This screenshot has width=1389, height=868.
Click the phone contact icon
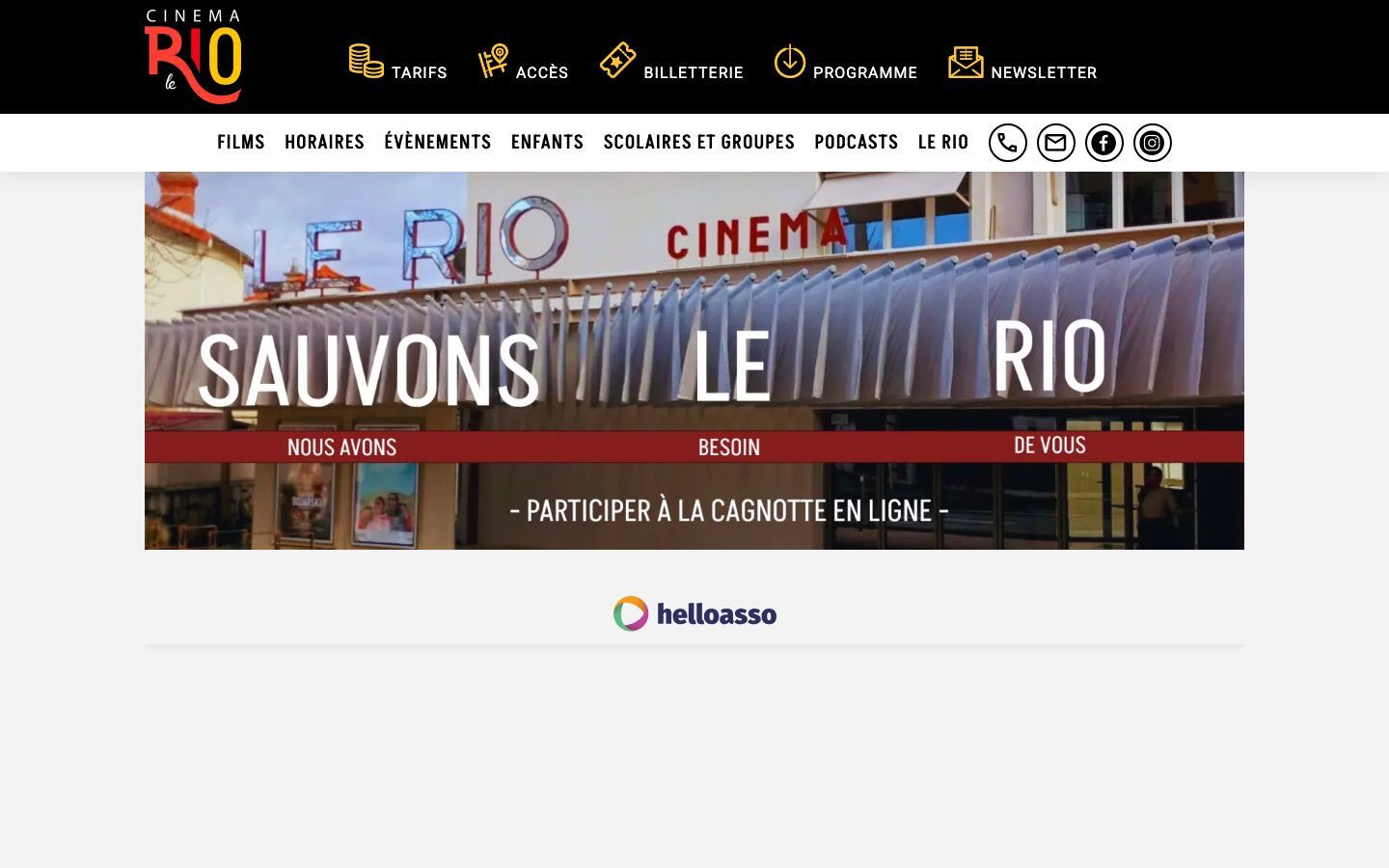click(x=1008, y=143)
